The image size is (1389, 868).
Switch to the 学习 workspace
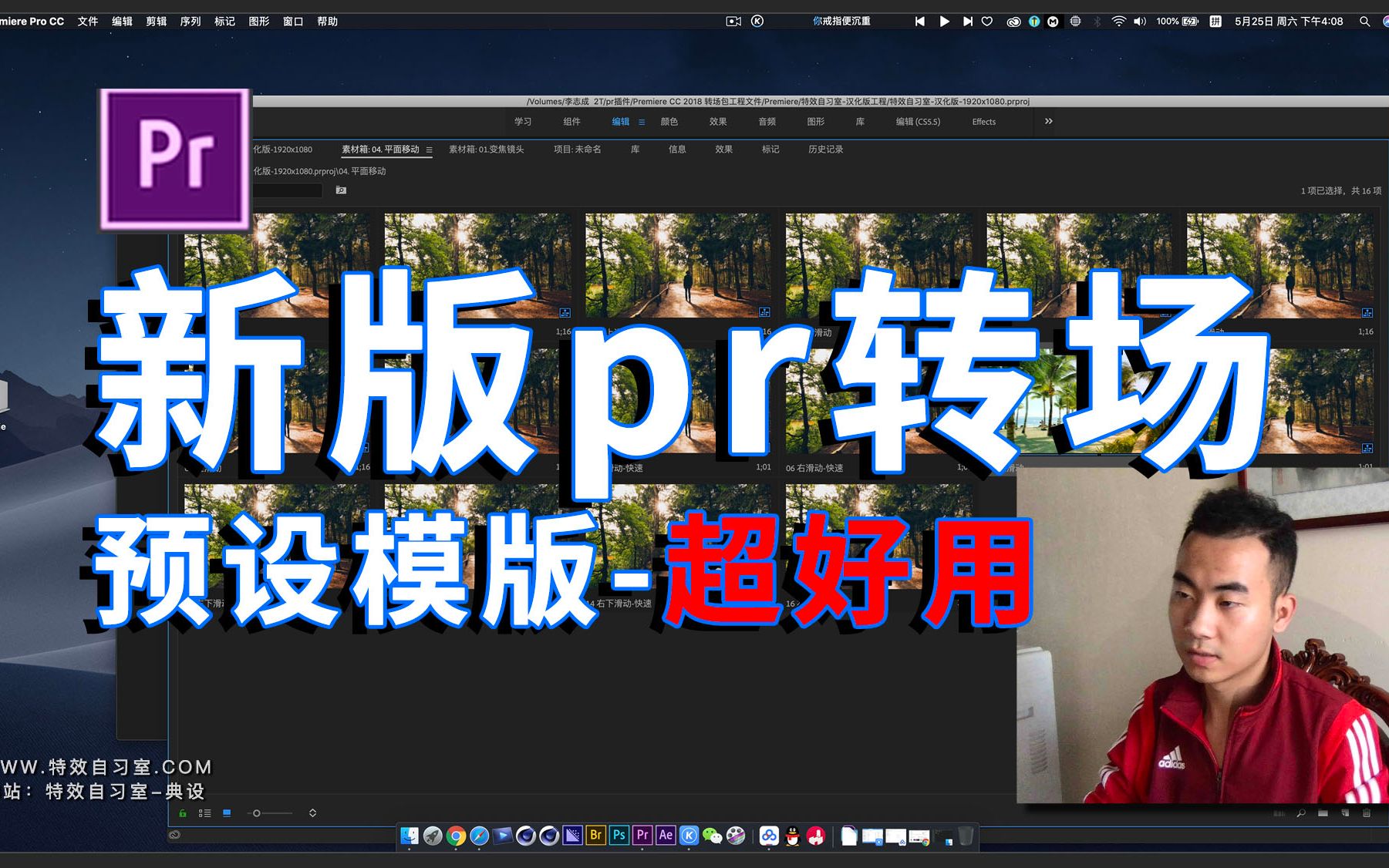coord(523,122)
